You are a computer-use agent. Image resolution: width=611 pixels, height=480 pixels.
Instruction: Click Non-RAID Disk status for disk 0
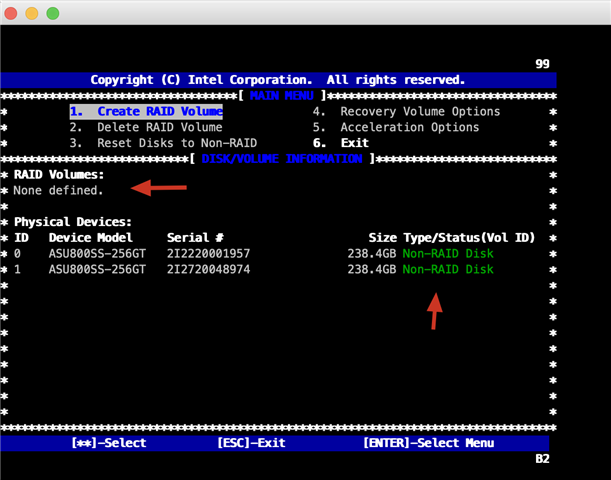(448, 254)
